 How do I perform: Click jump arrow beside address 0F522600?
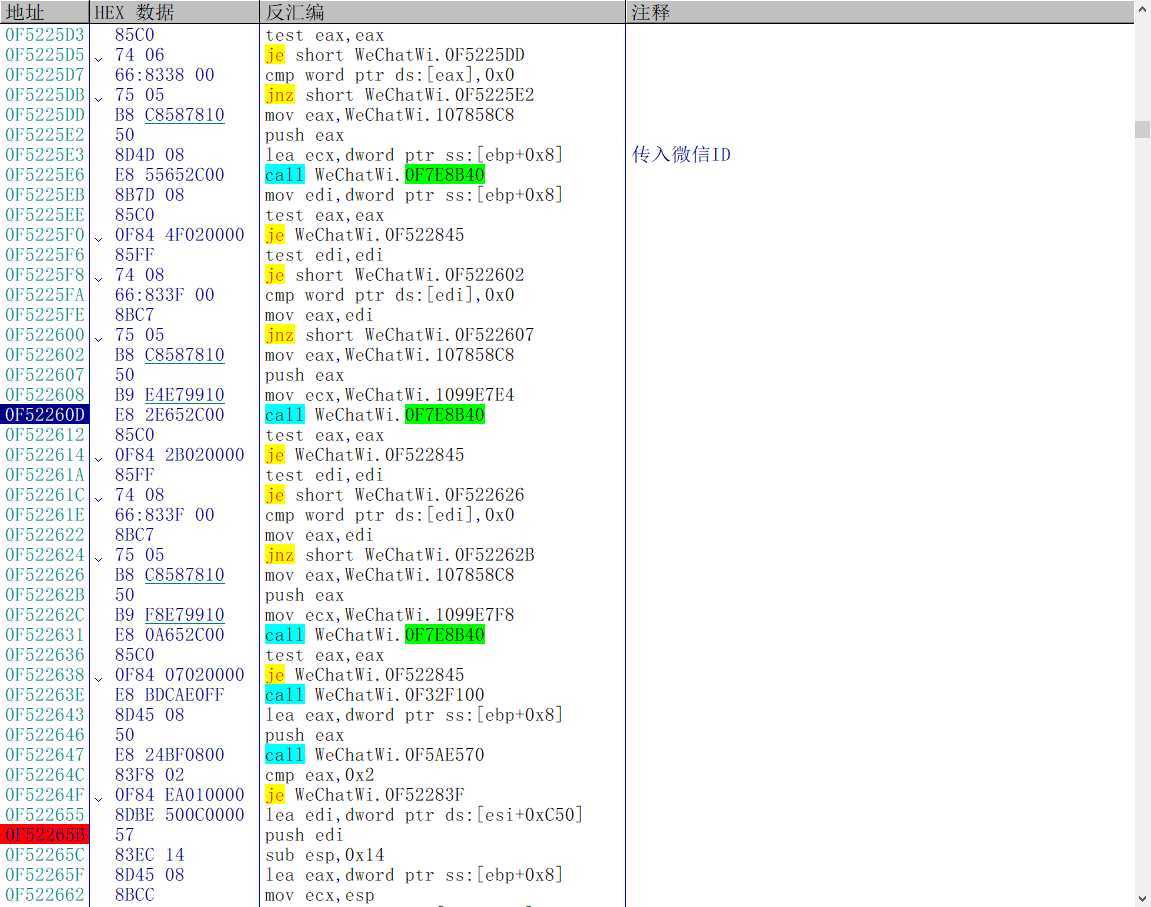point(98,338)
